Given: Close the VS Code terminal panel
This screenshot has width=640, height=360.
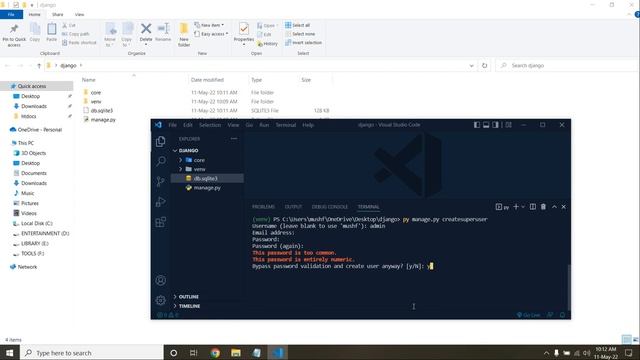Looking at the screenshot, I should tap(564, 207).
